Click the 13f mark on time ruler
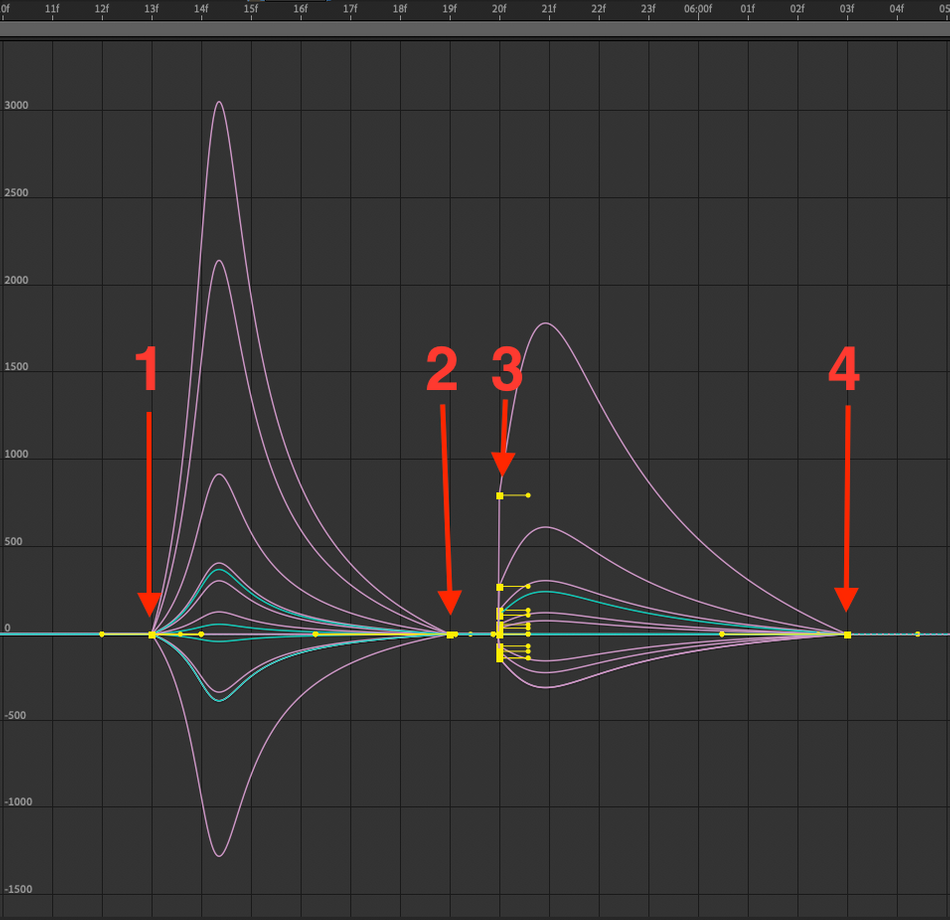 [151, 9]
